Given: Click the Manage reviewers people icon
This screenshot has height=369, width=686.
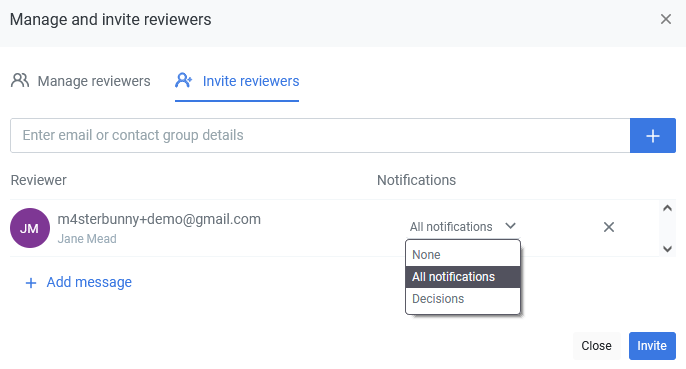Looking at the screenshot, I should point(20,81).
